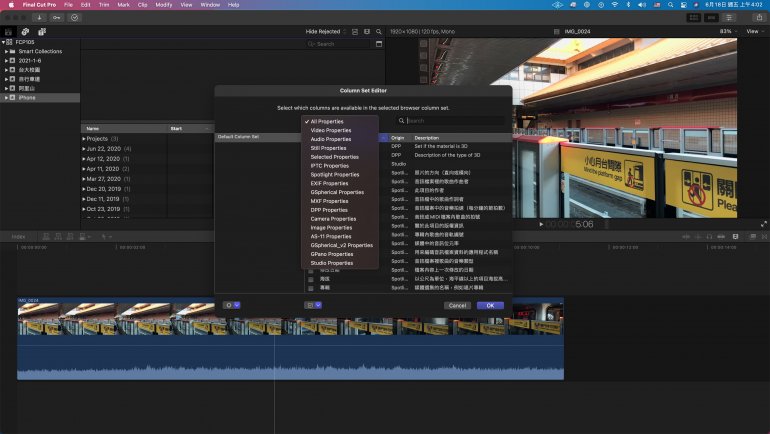Show the photos and audio sidebar
The image size is (770, 434).
24,31
